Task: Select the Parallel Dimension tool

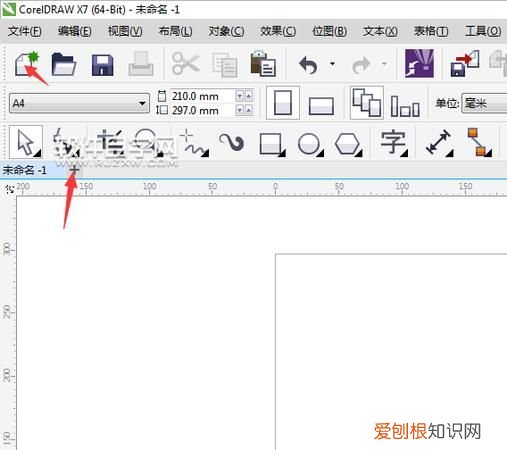Action: point(439,143)
